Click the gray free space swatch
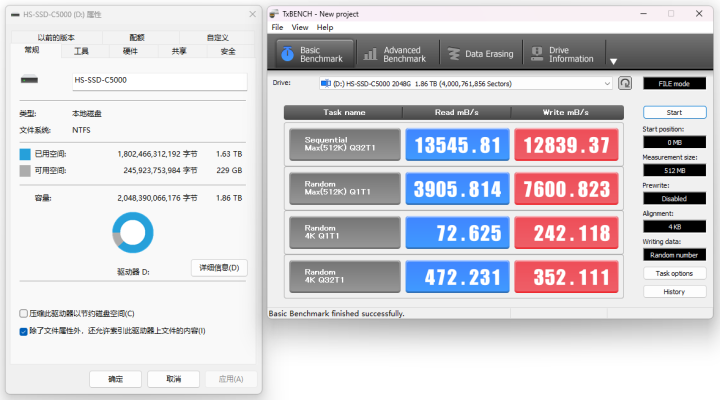 pos(25,171)
